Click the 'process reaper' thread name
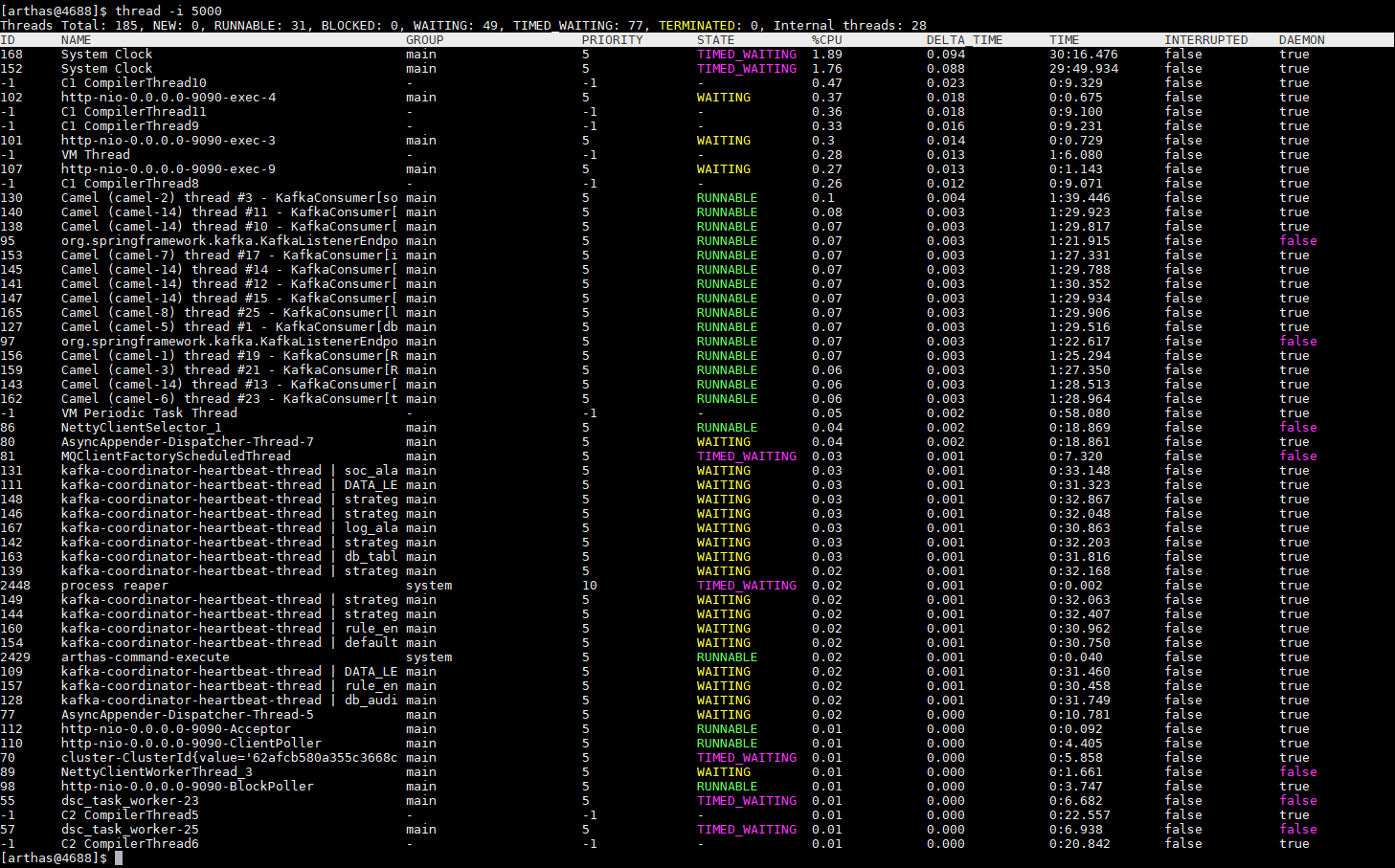 pyautogui.click(x=115, y=586)
